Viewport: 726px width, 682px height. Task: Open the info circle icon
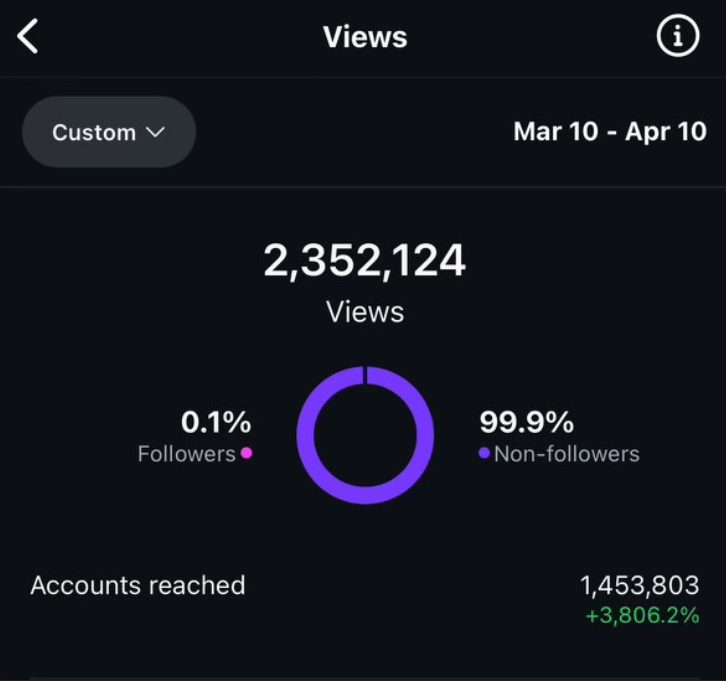tap(677, 37)
